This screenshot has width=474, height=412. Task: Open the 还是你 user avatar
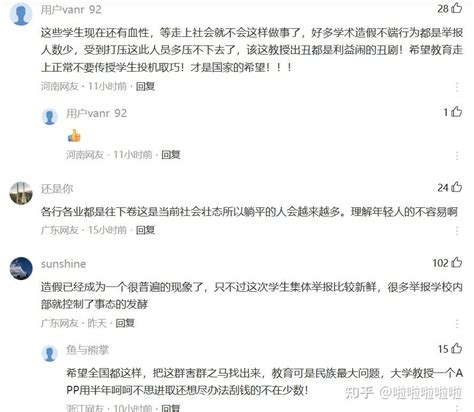21,193
